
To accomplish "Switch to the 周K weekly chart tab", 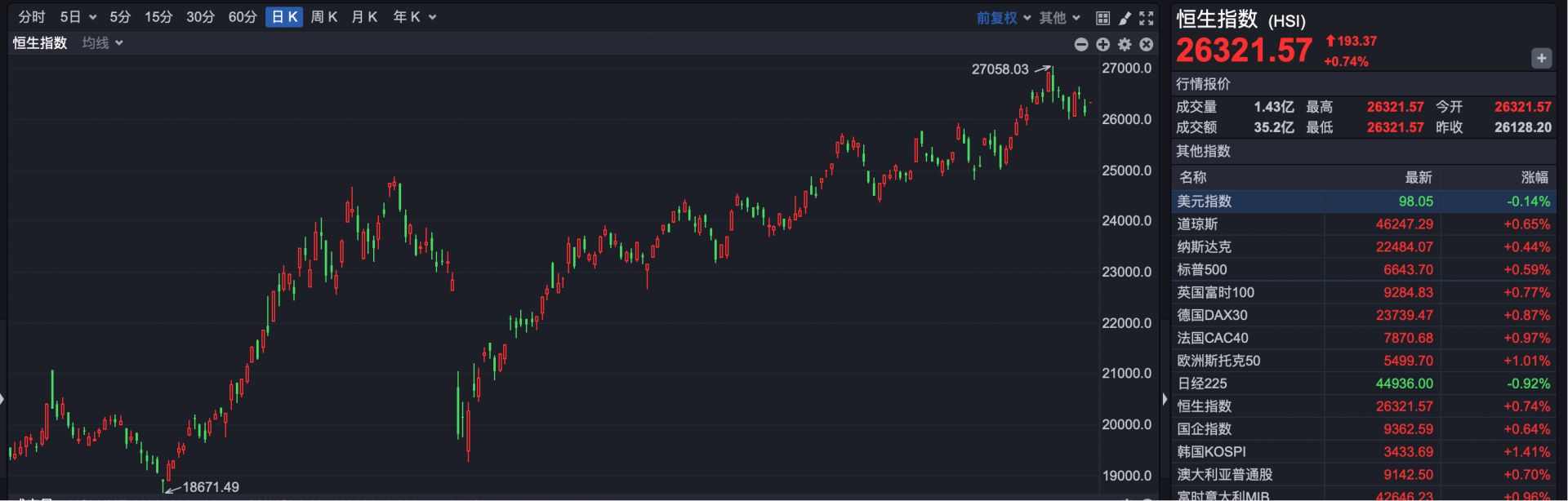I will point(323,17).
